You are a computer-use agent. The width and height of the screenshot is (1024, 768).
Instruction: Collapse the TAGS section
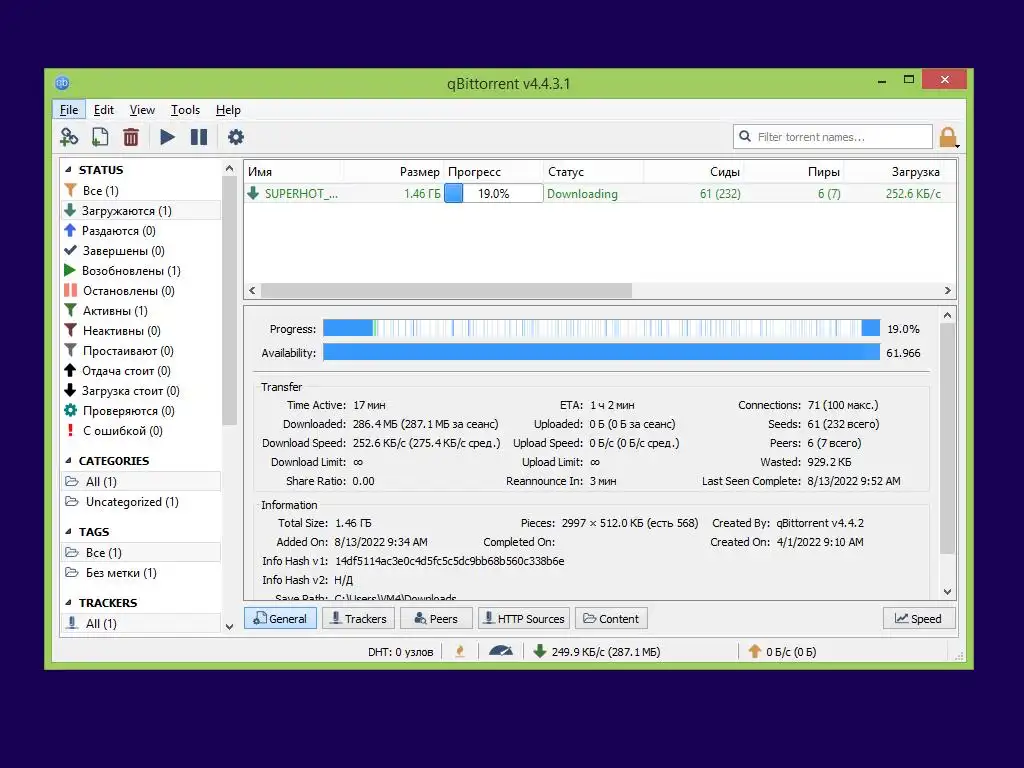(69, 532)
